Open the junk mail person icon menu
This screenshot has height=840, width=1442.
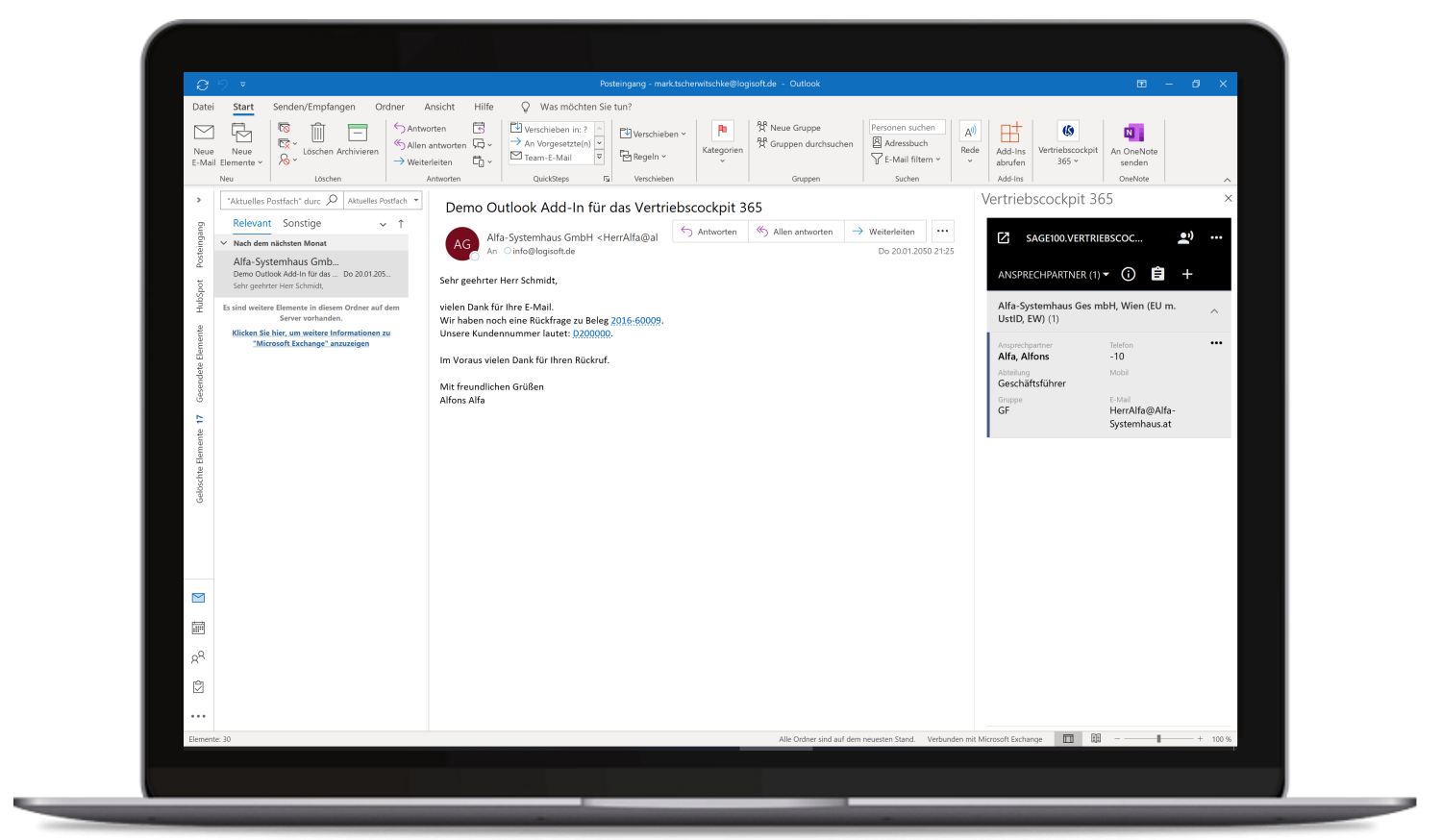(x=287, y=161)
